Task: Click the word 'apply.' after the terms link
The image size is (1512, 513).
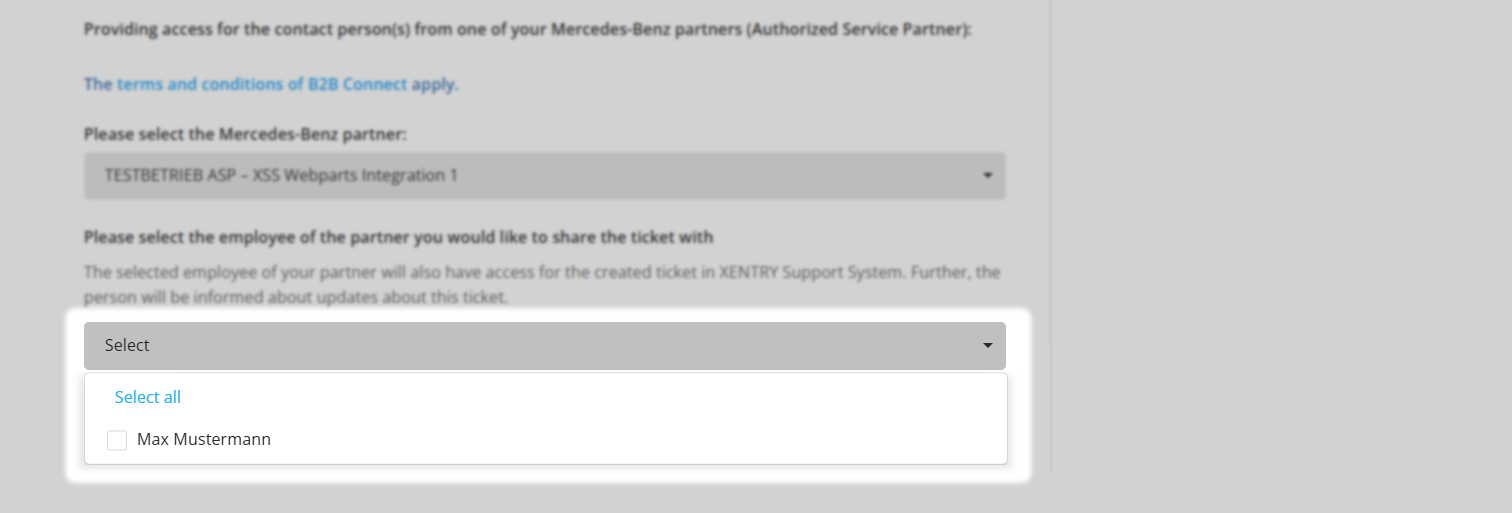Action: click(x=435, y=84)
